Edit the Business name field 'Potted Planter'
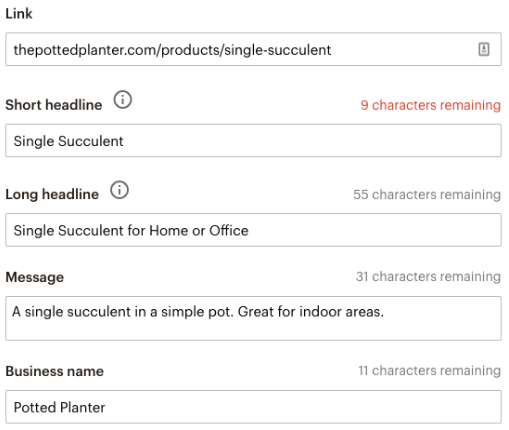This screenshot has height=430, width=509. (x=253, y=407)
